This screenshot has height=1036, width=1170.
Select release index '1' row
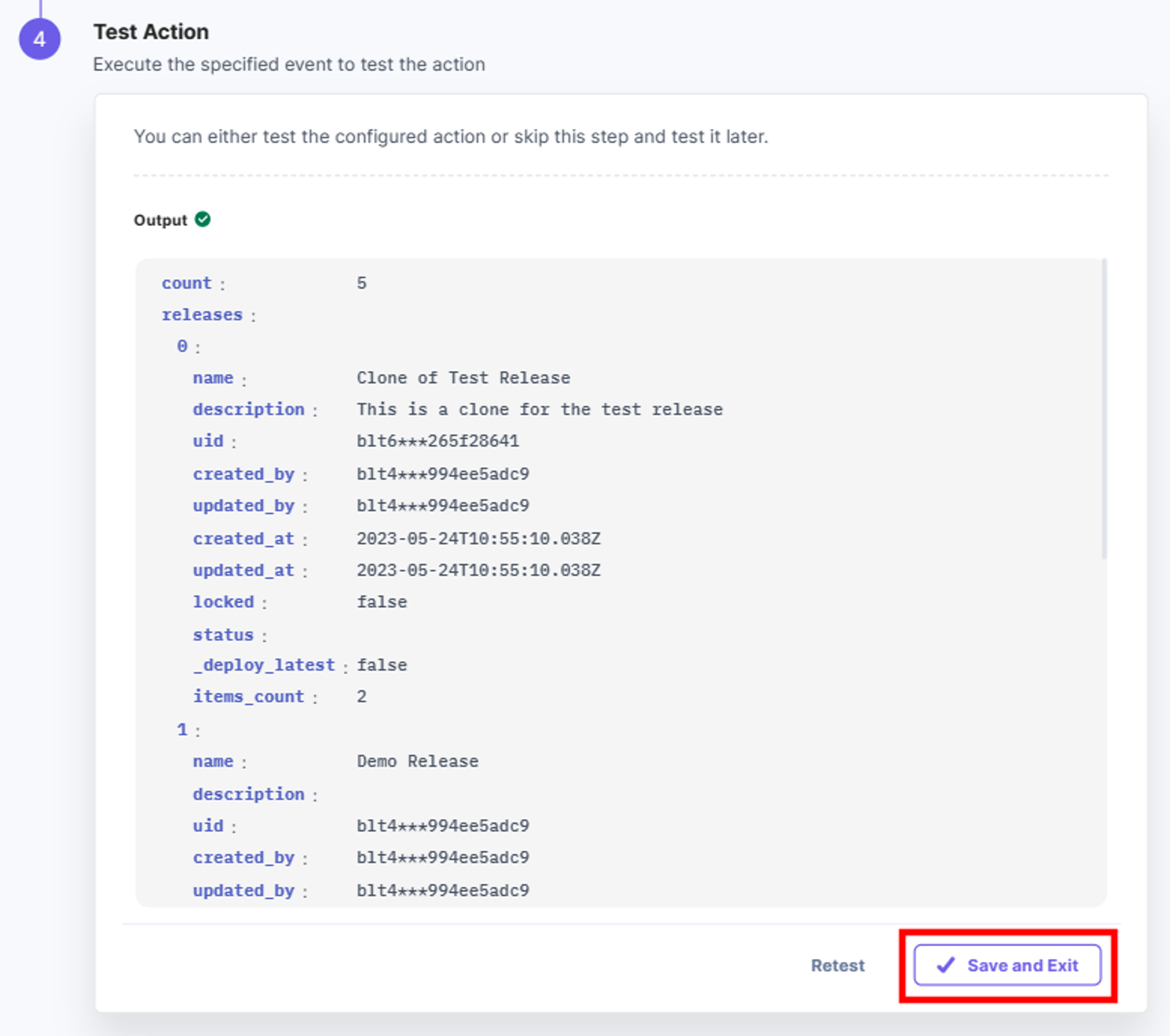pos(182,730)
